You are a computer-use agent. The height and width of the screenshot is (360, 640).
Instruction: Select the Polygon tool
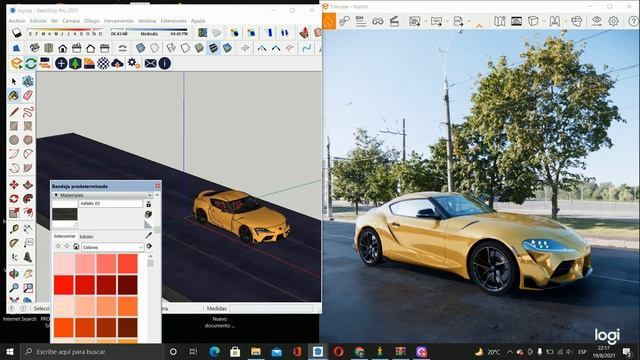coord(28,140)
